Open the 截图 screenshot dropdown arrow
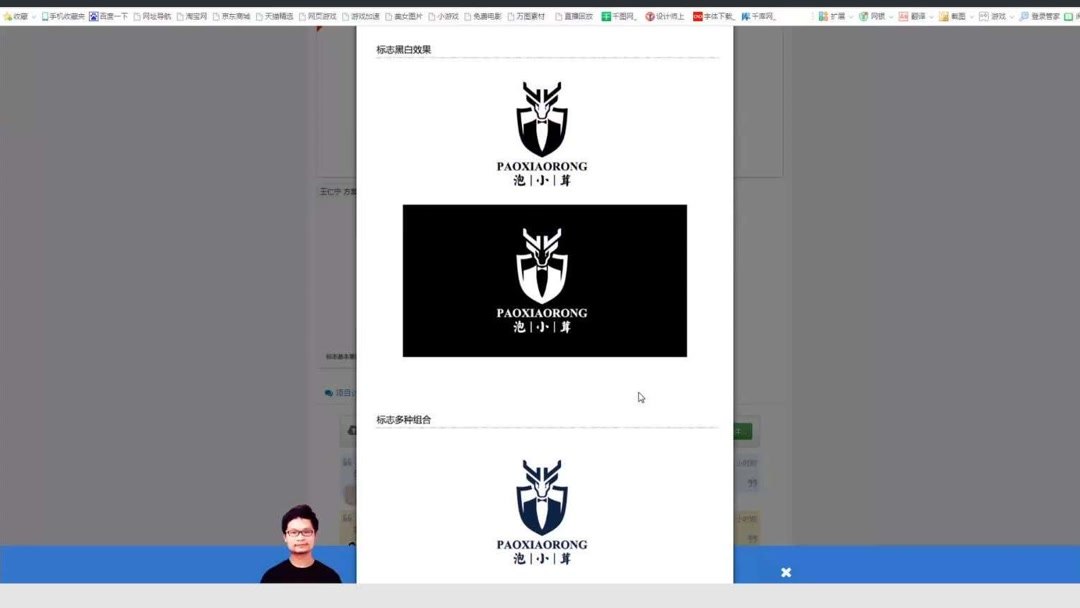1080x608 pixels. coord(971,16)
